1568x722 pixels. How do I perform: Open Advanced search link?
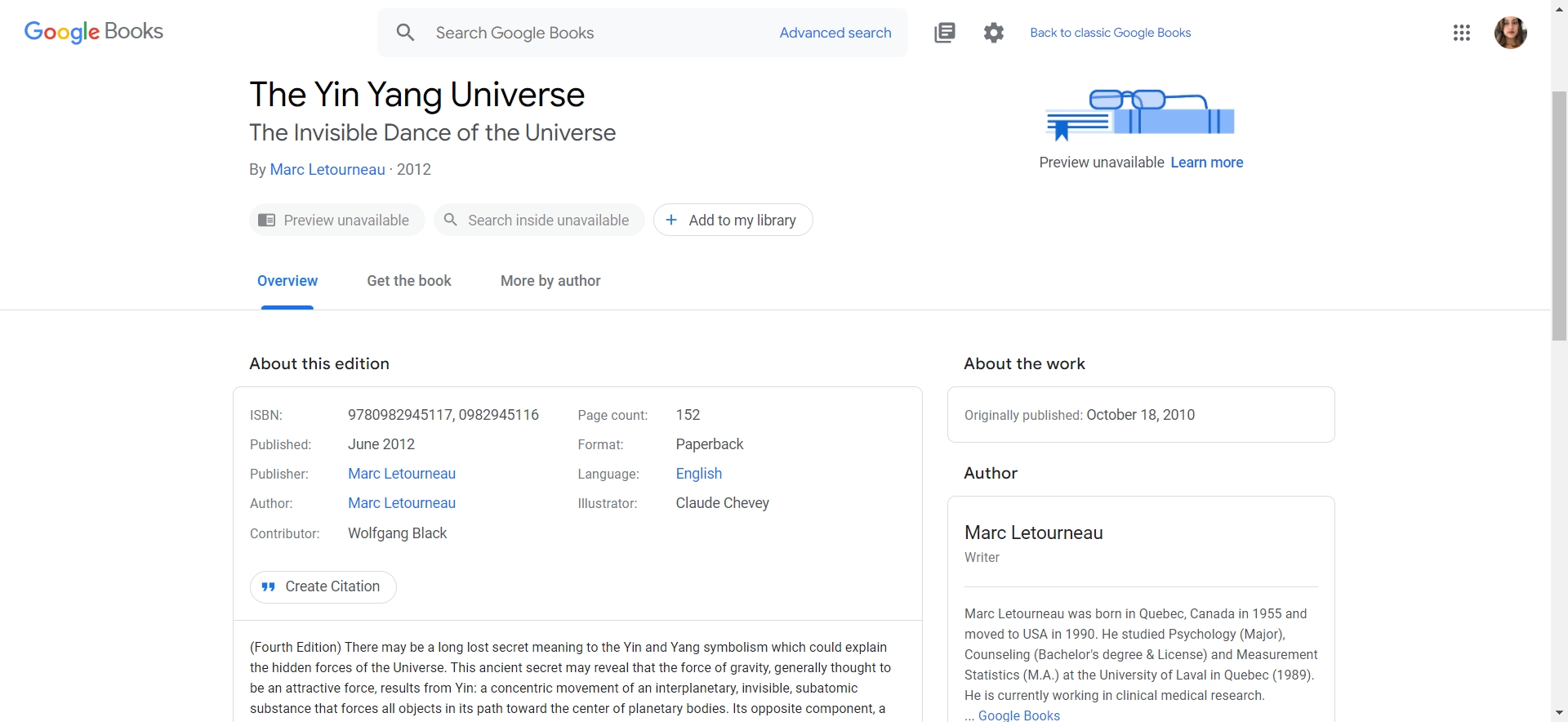[x=835, y=33]
